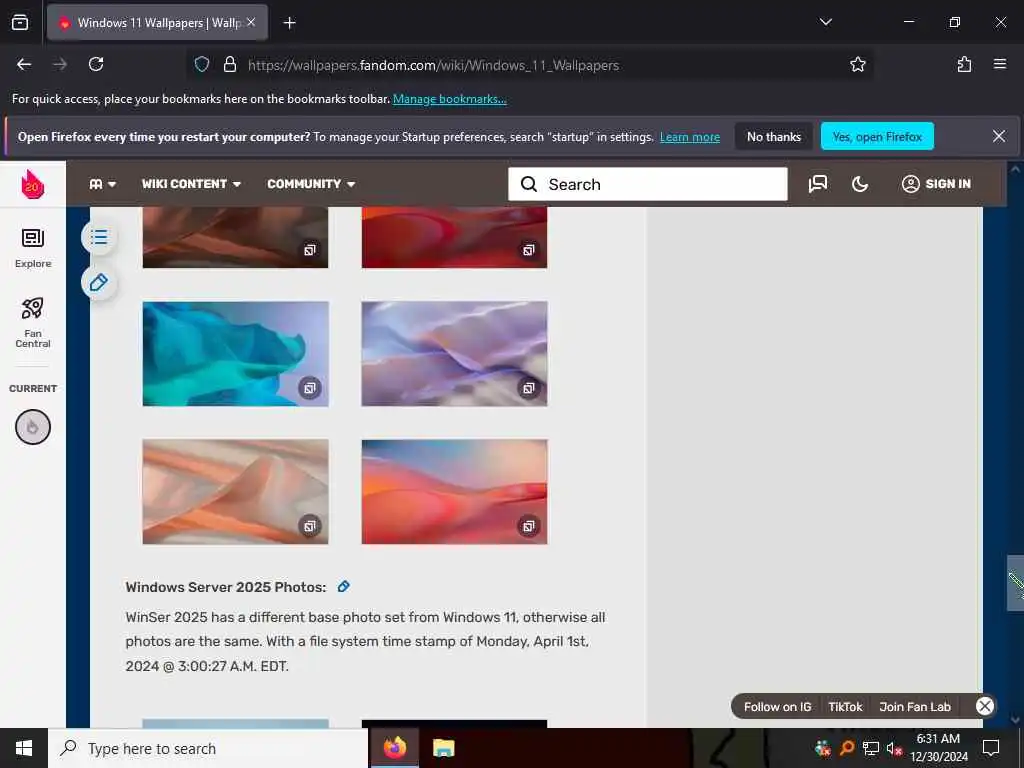Open the table of contents list icon
This screenshot has width=1024, height=768.
pos(99,237)
